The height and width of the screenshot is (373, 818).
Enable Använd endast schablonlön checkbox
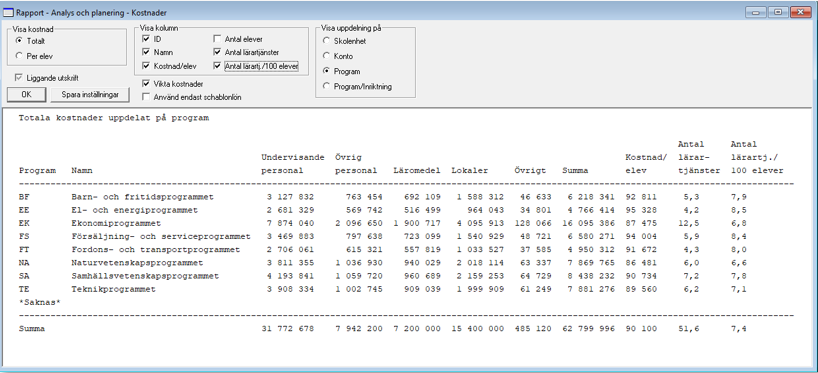146,97
